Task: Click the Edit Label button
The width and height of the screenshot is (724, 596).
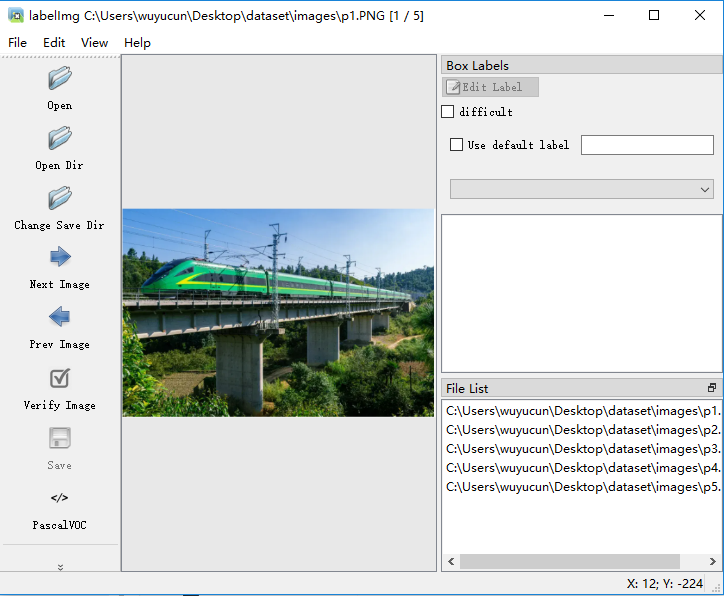Action: point(490,87)
